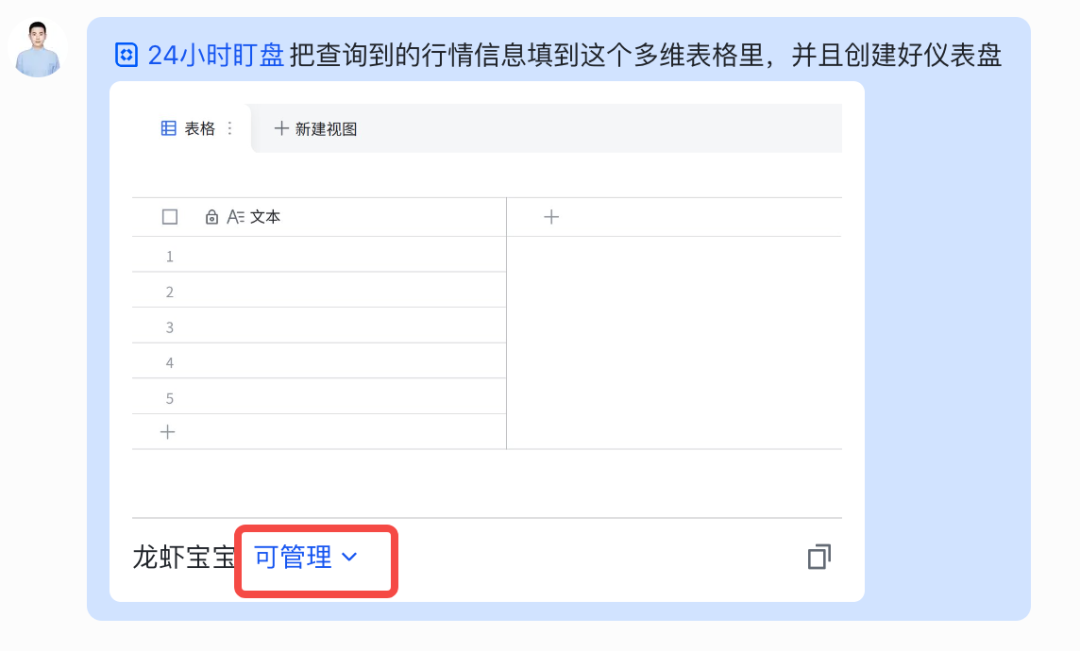Toggle the select-all rows checkbox

coord(169,216)
